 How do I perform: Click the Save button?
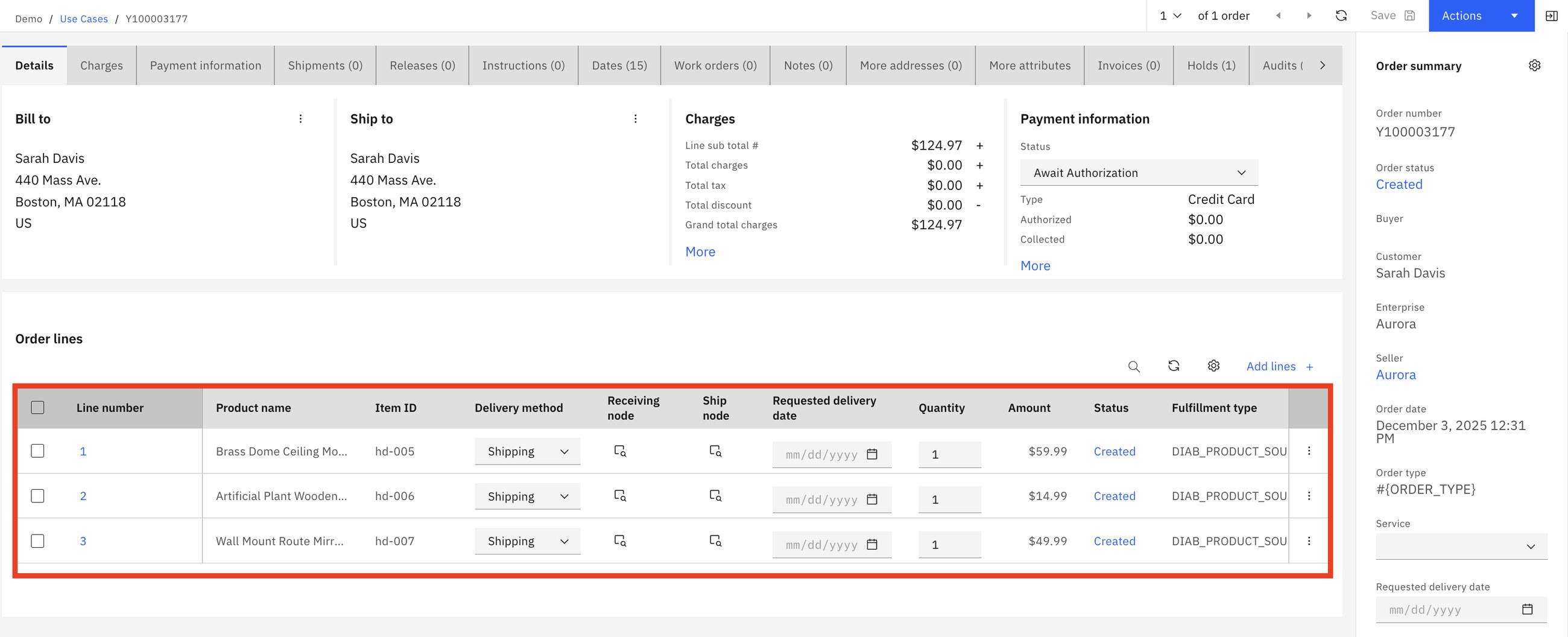[1392, 16]
